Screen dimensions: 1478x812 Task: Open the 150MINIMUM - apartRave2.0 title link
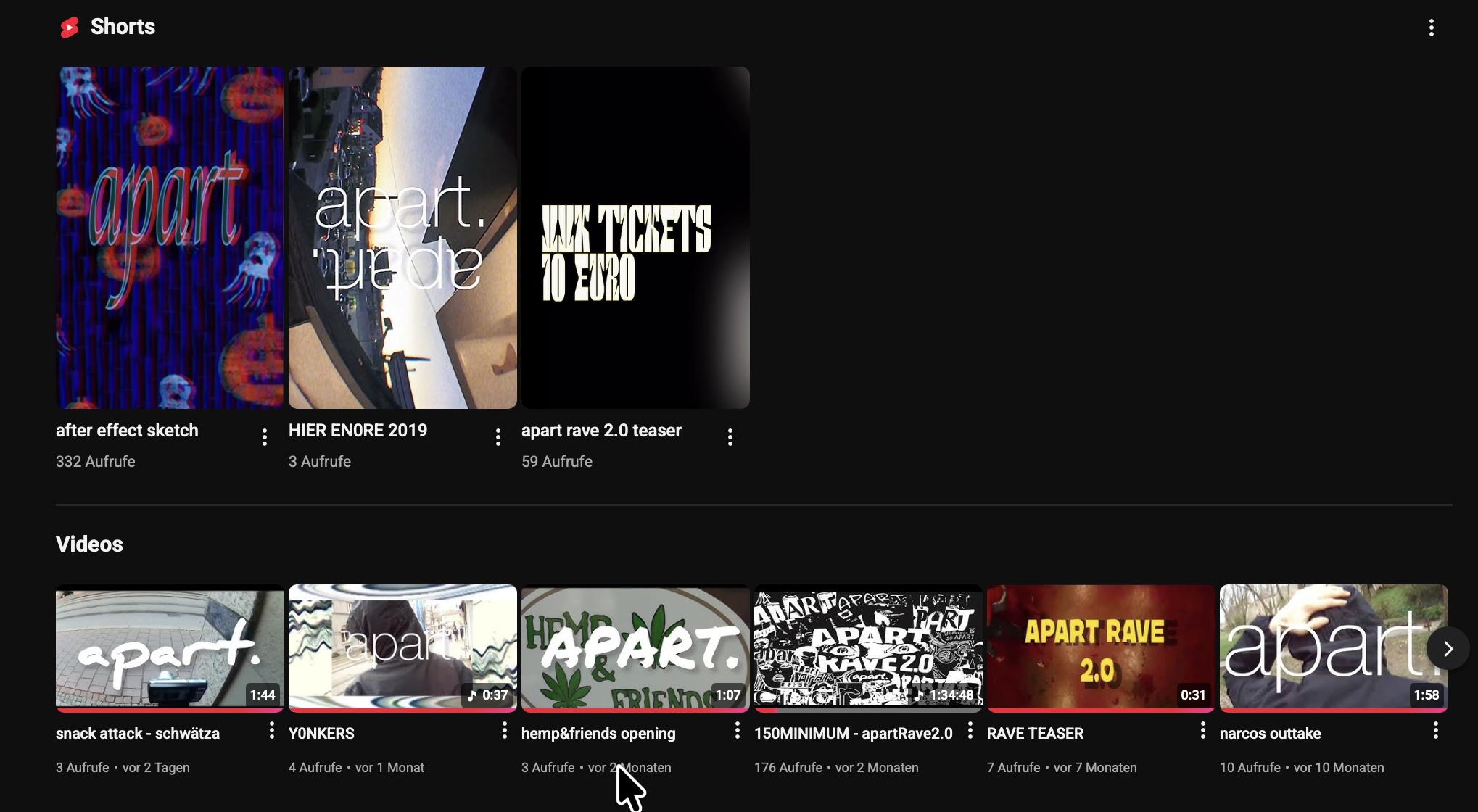coord(853,734)
